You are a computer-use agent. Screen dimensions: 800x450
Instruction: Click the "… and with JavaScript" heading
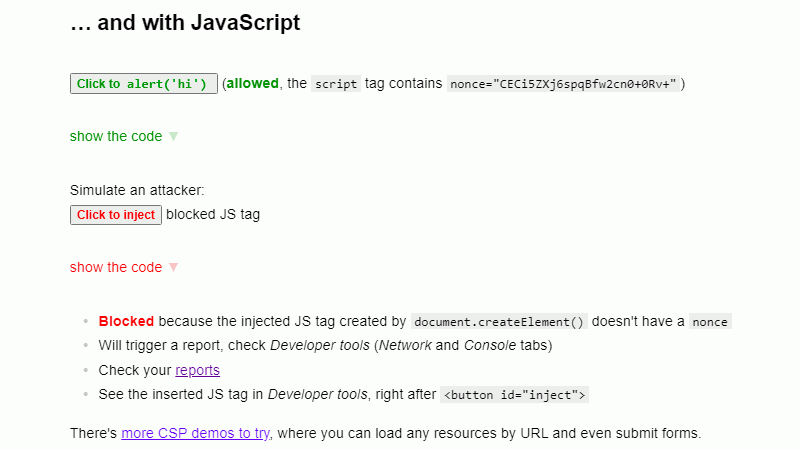(185, 23)
